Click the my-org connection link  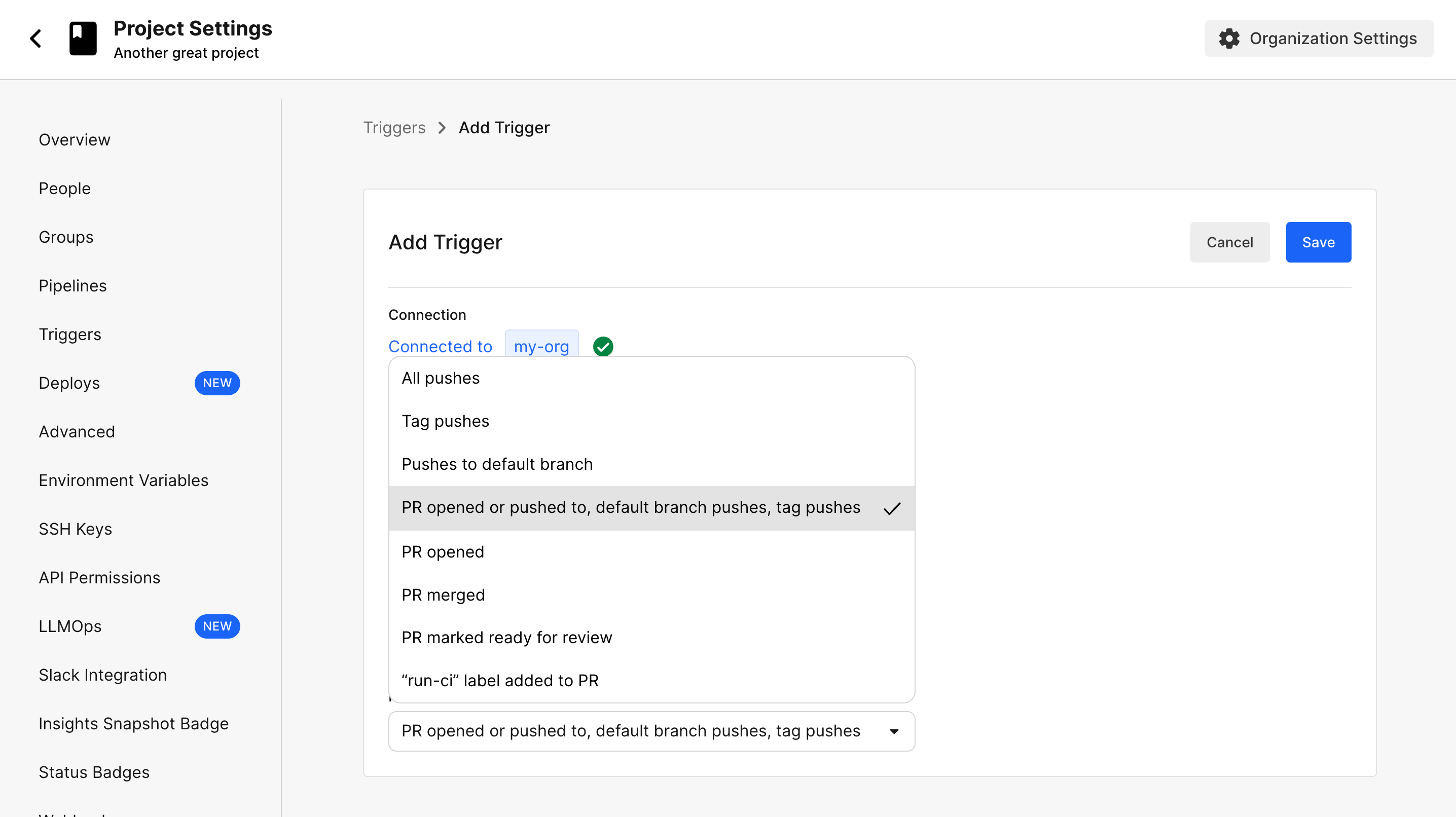pos(541,346)
